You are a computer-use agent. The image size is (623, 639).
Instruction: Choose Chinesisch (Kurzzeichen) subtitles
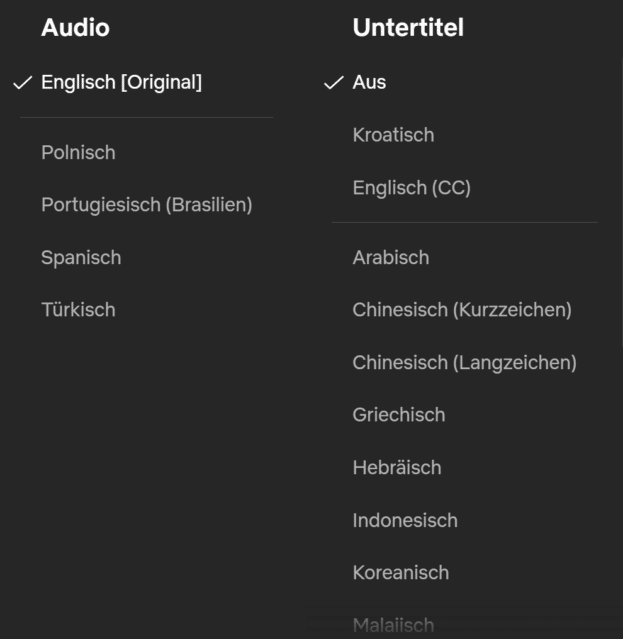point(461,310)
